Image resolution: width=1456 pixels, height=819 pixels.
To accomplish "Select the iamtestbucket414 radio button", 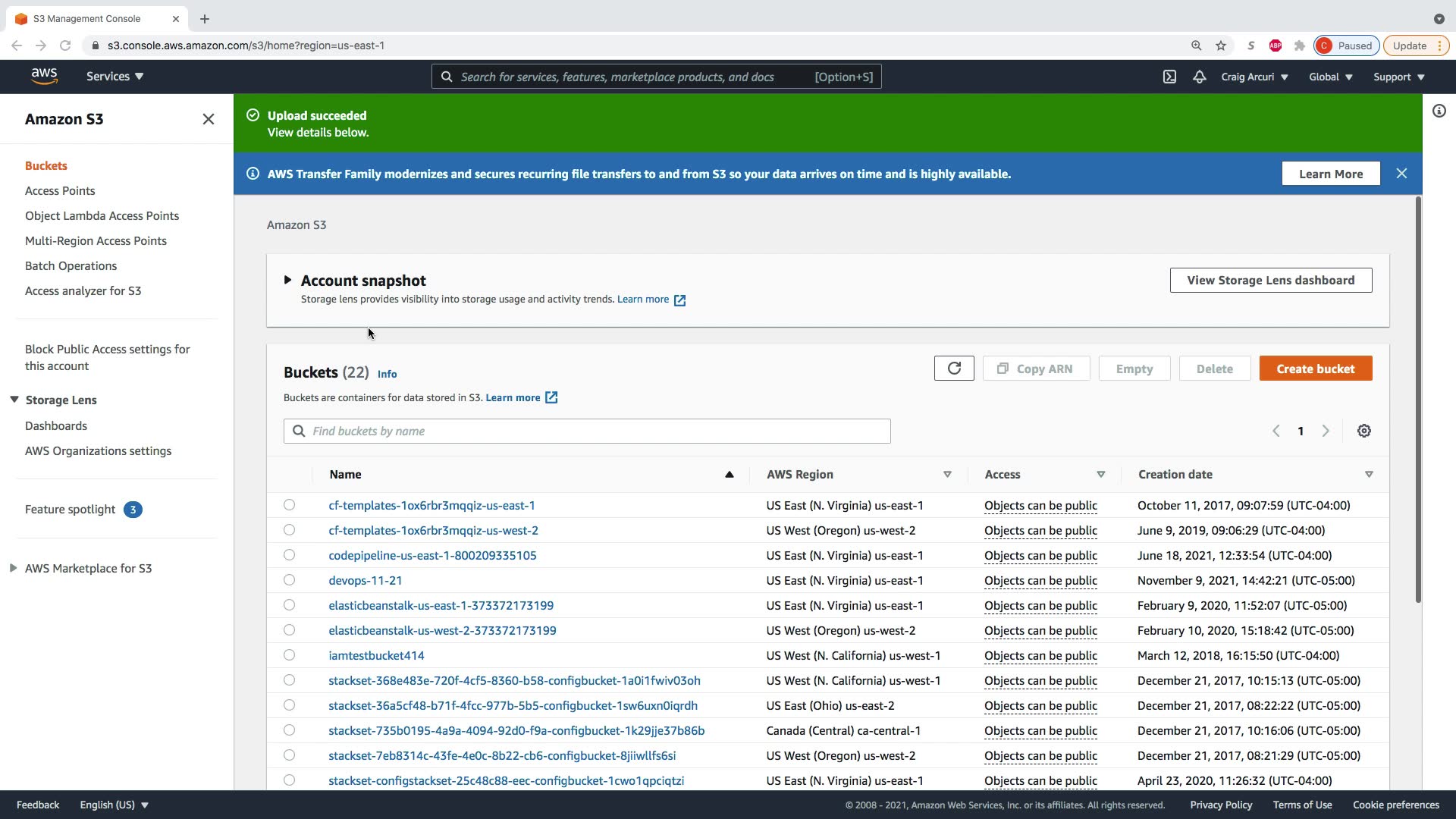I will 289,655.
